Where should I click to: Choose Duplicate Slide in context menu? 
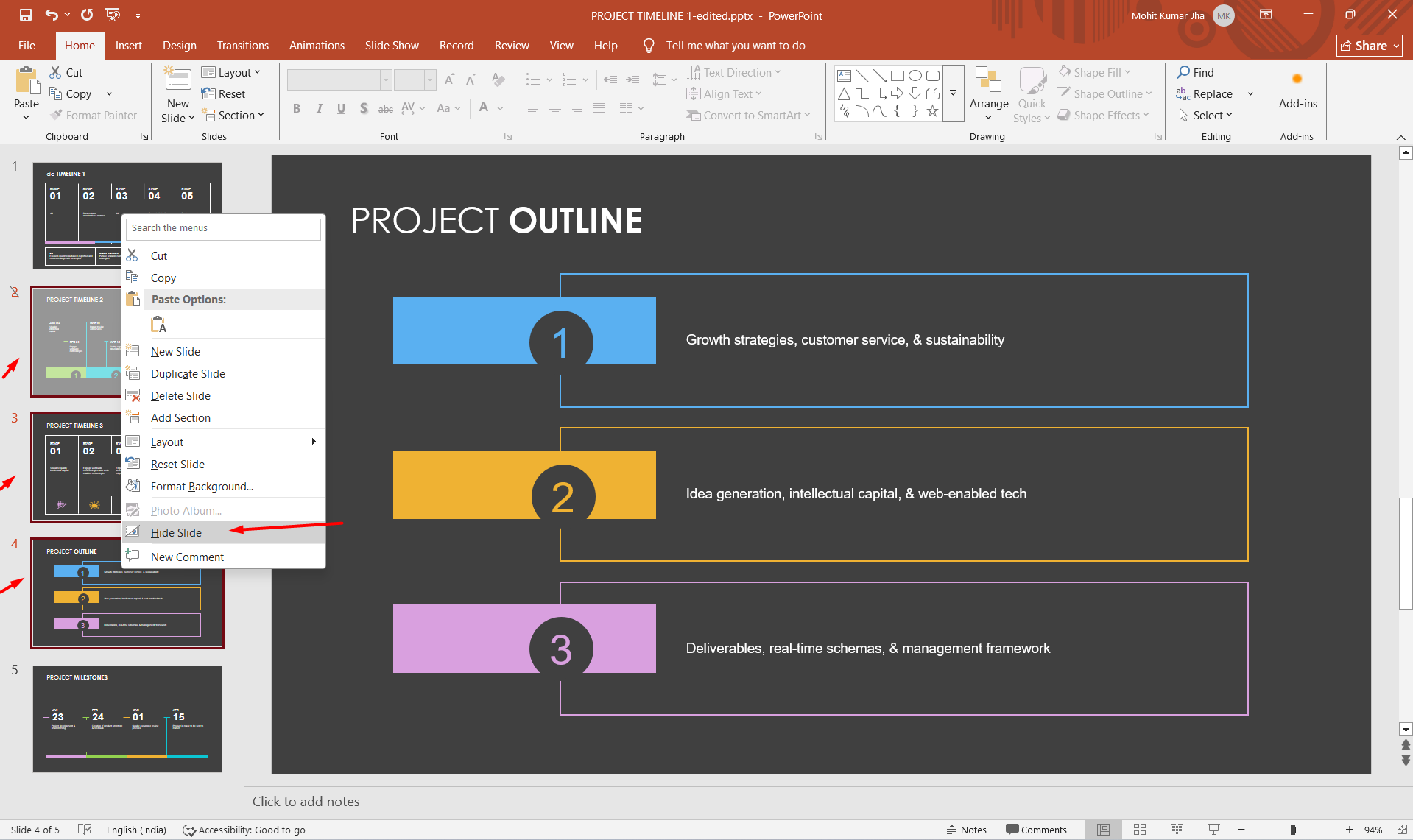click(224, 373)
